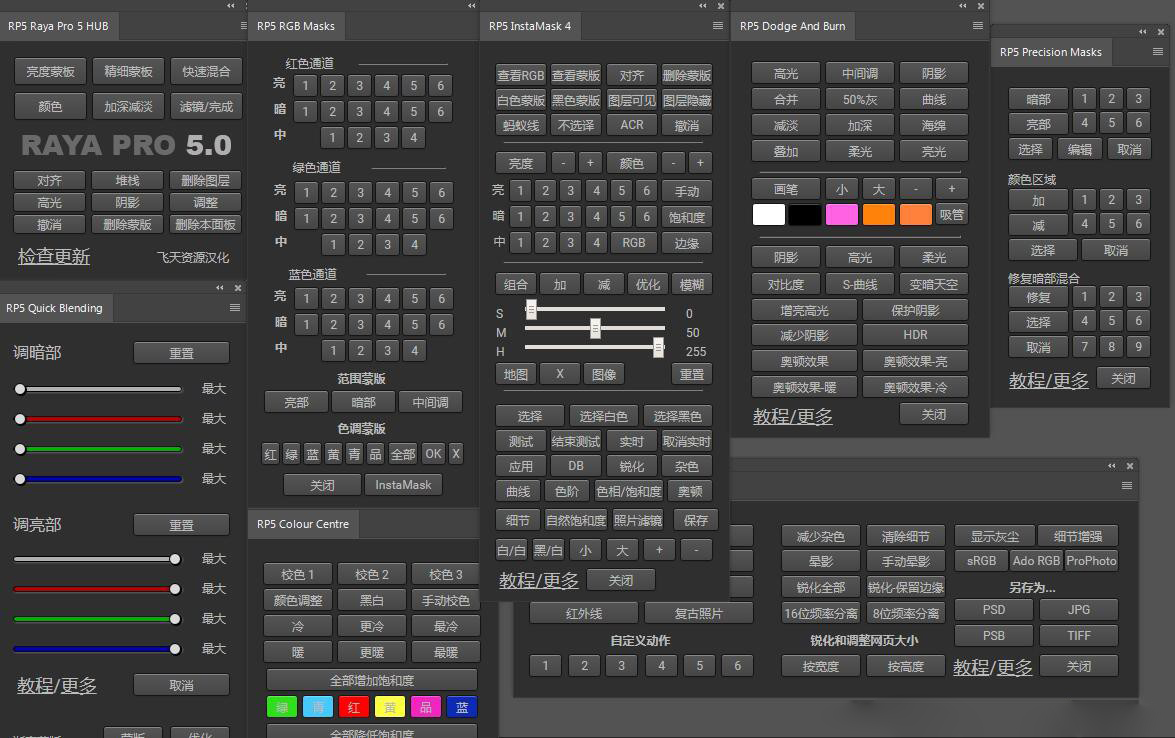Switch to the RP5 RGB Masks tab

click(296, 26)
